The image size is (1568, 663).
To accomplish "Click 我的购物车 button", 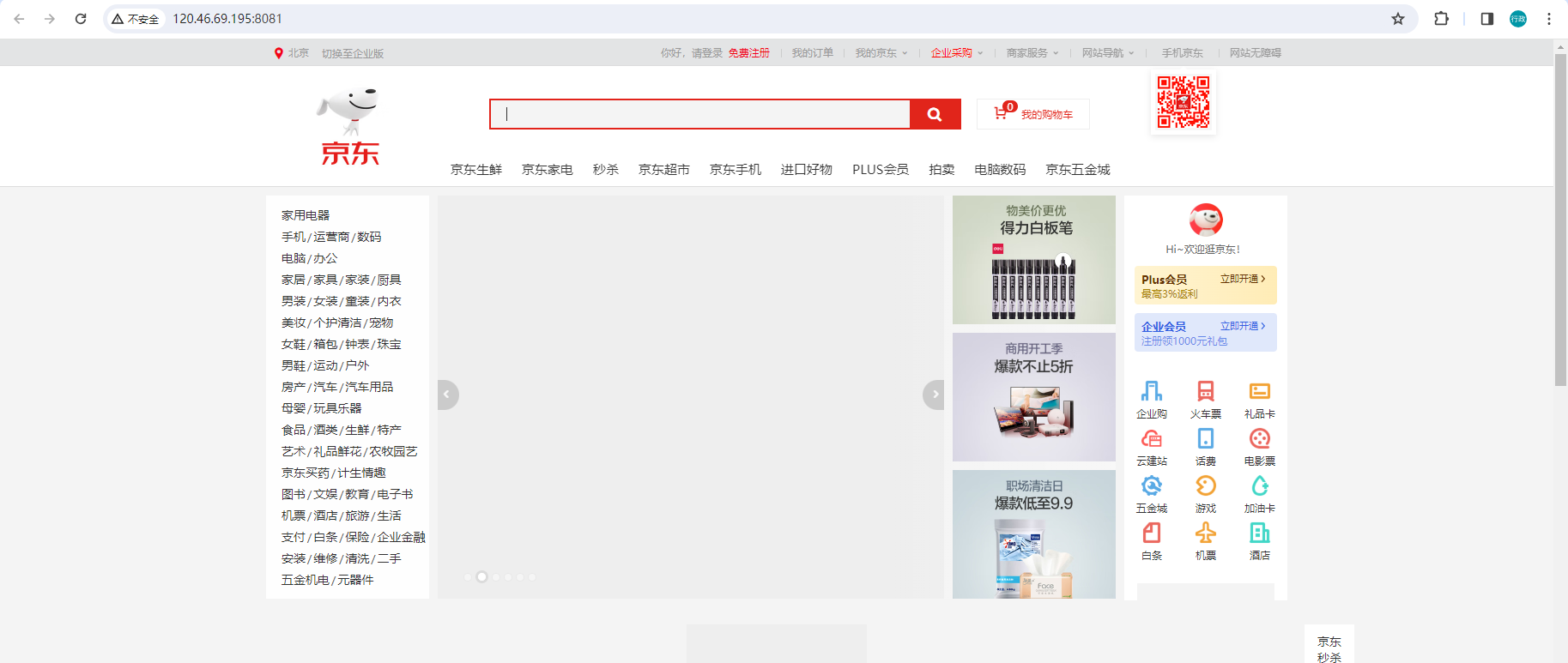I will point(1033,114).
